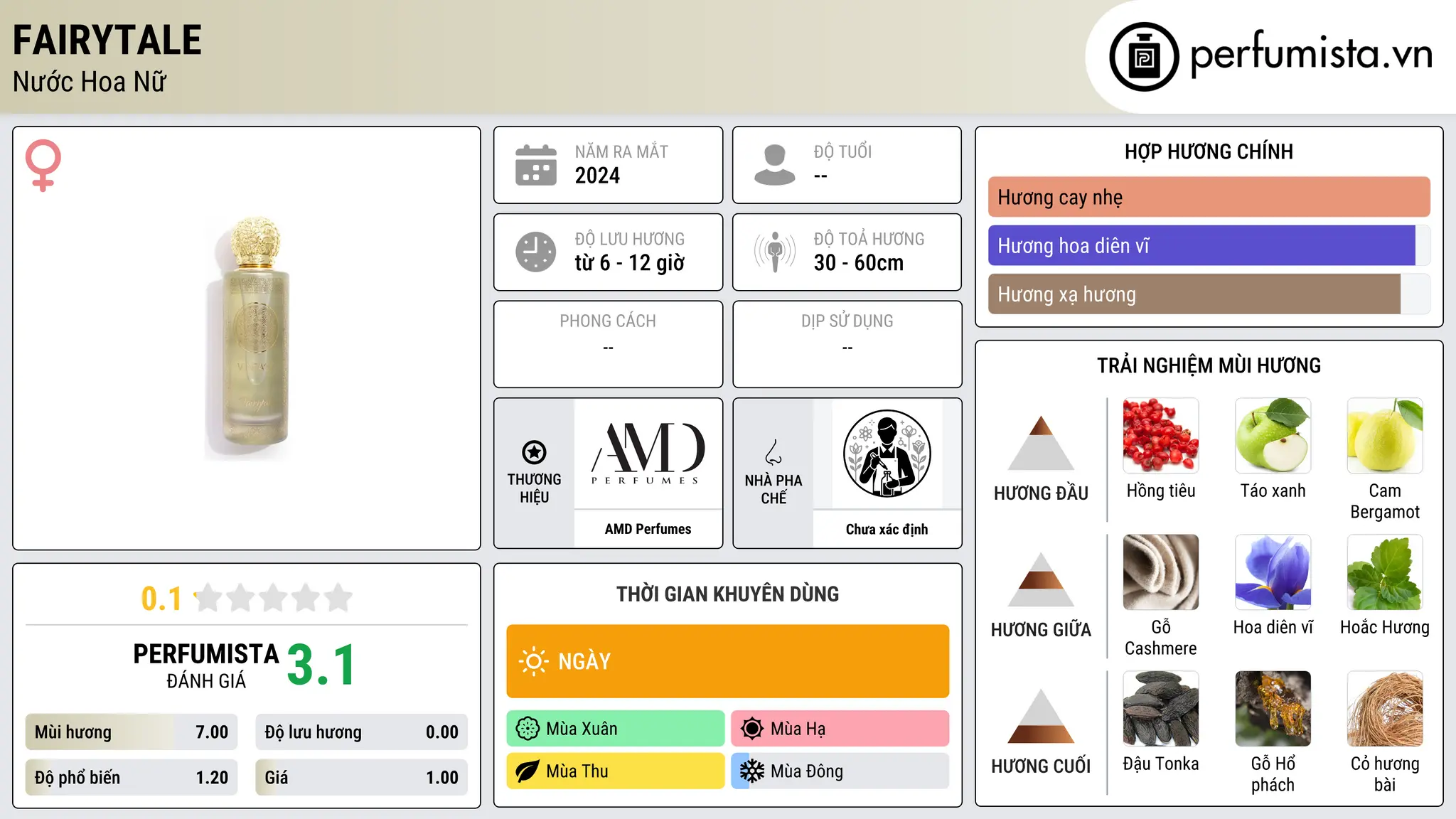
Task: Select the Cỏ hương bài note image
Action: tap(1385, 709)
